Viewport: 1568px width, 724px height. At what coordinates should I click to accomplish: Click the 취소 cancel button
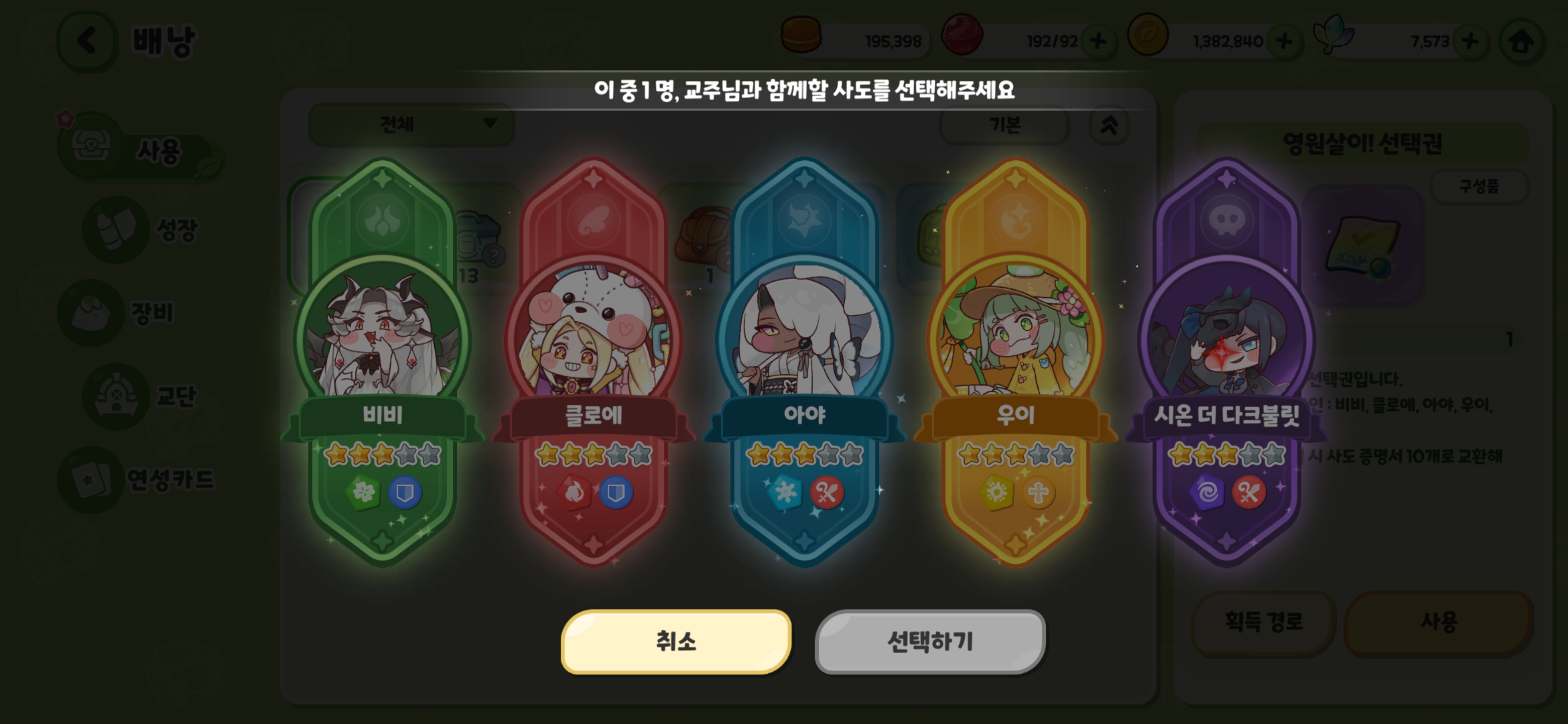(x=676, y=642)
